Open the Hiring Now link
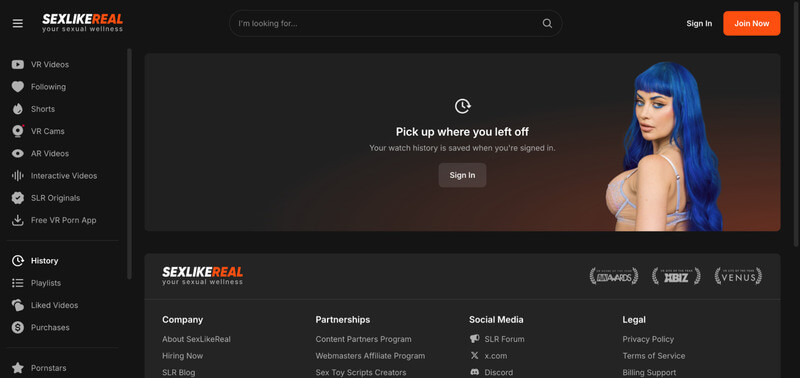The height and width of the screenshot is (378, 800). (x=183, y=356)
